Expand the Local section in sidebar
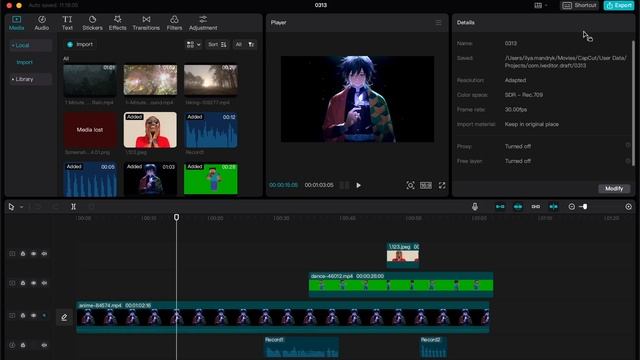640x360 pixels. click(x=31, y=45)
